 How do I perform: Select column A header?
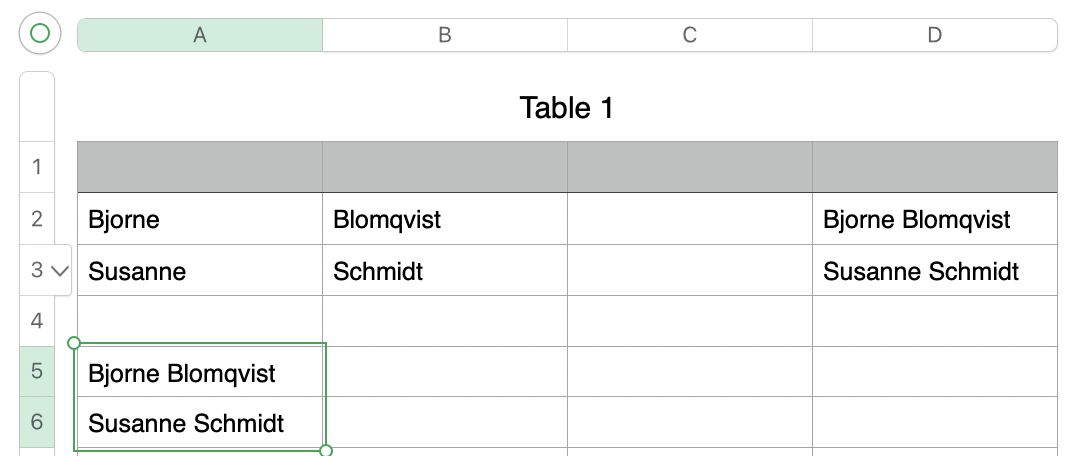[x=200, y=35]
